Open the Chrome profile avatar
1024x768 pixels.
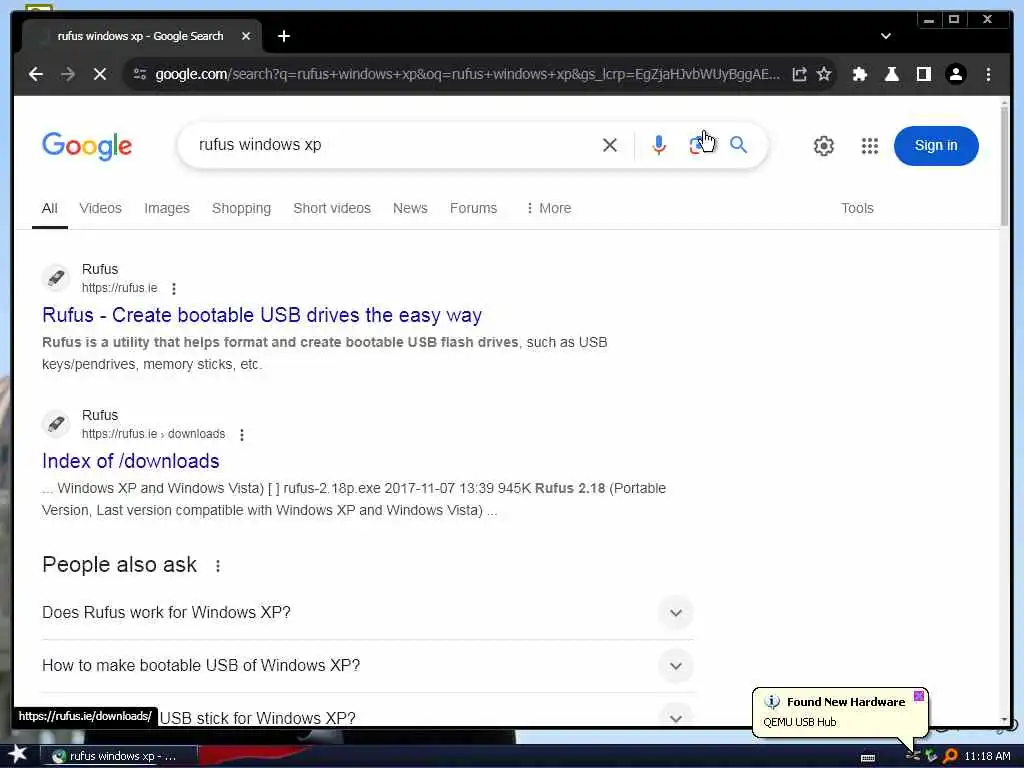coord(955,74)
